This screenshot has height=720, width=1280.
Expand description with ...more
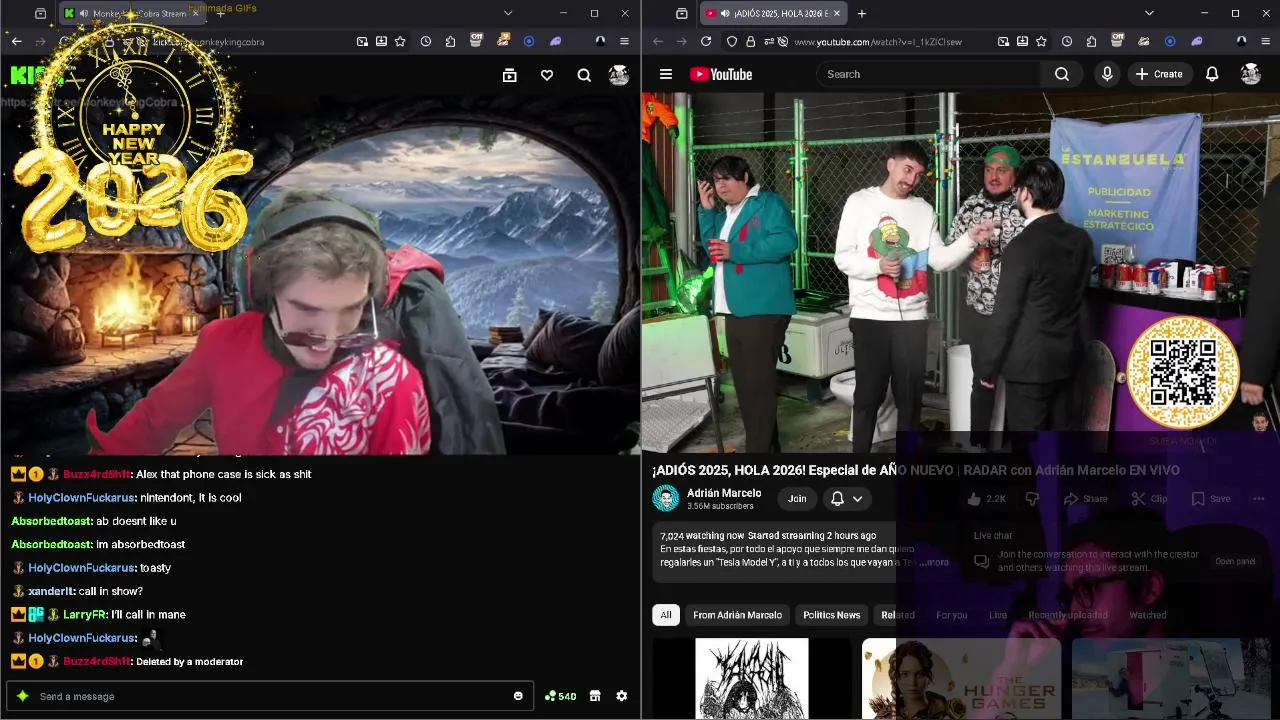[934, 562]
